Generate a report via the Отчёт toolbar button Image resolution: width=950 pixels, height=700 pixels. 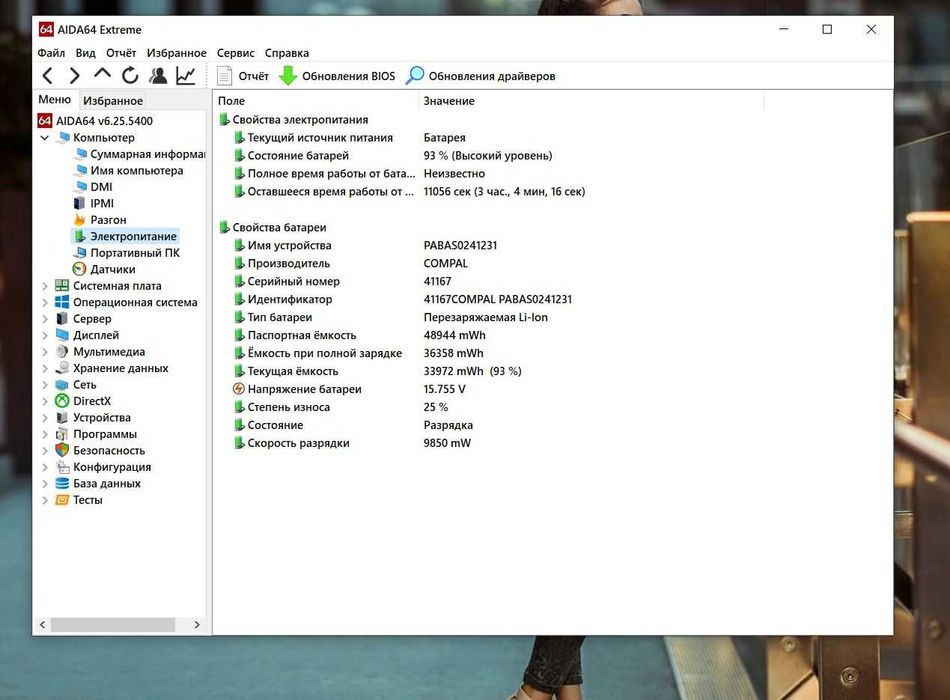point(242,76)
